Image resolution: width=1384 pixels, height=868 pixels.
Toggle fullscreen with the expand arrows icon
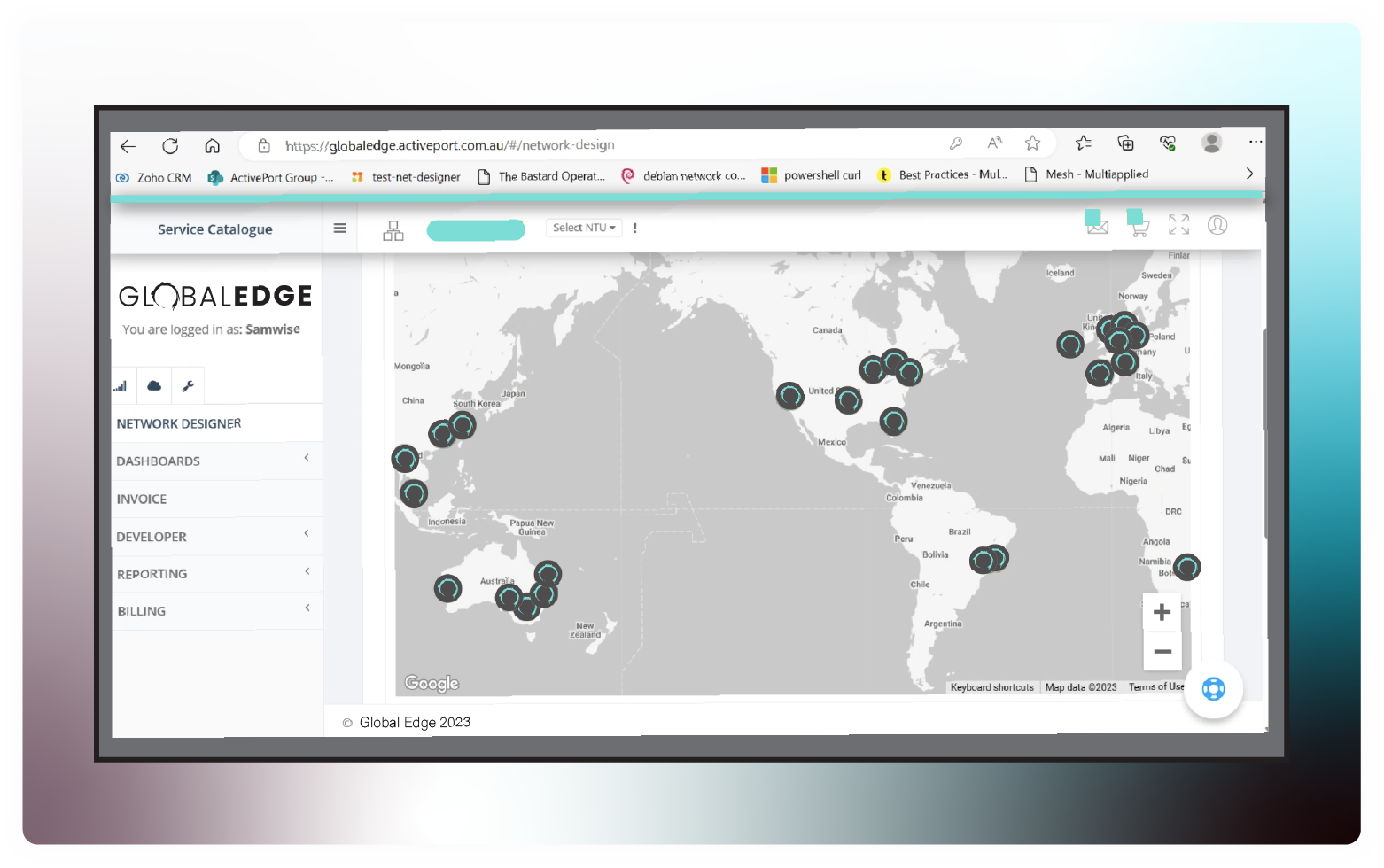pos(1178,225)
